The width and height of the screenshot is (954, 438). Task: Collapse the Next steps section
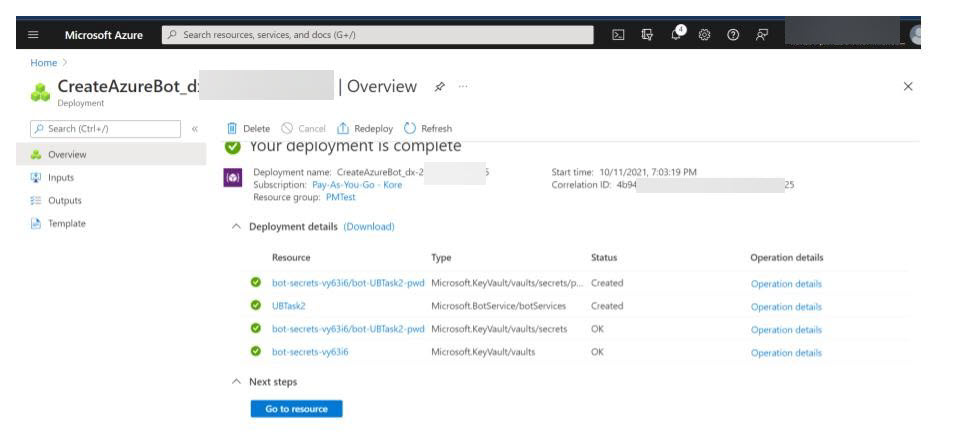click(x=236, y=381)
